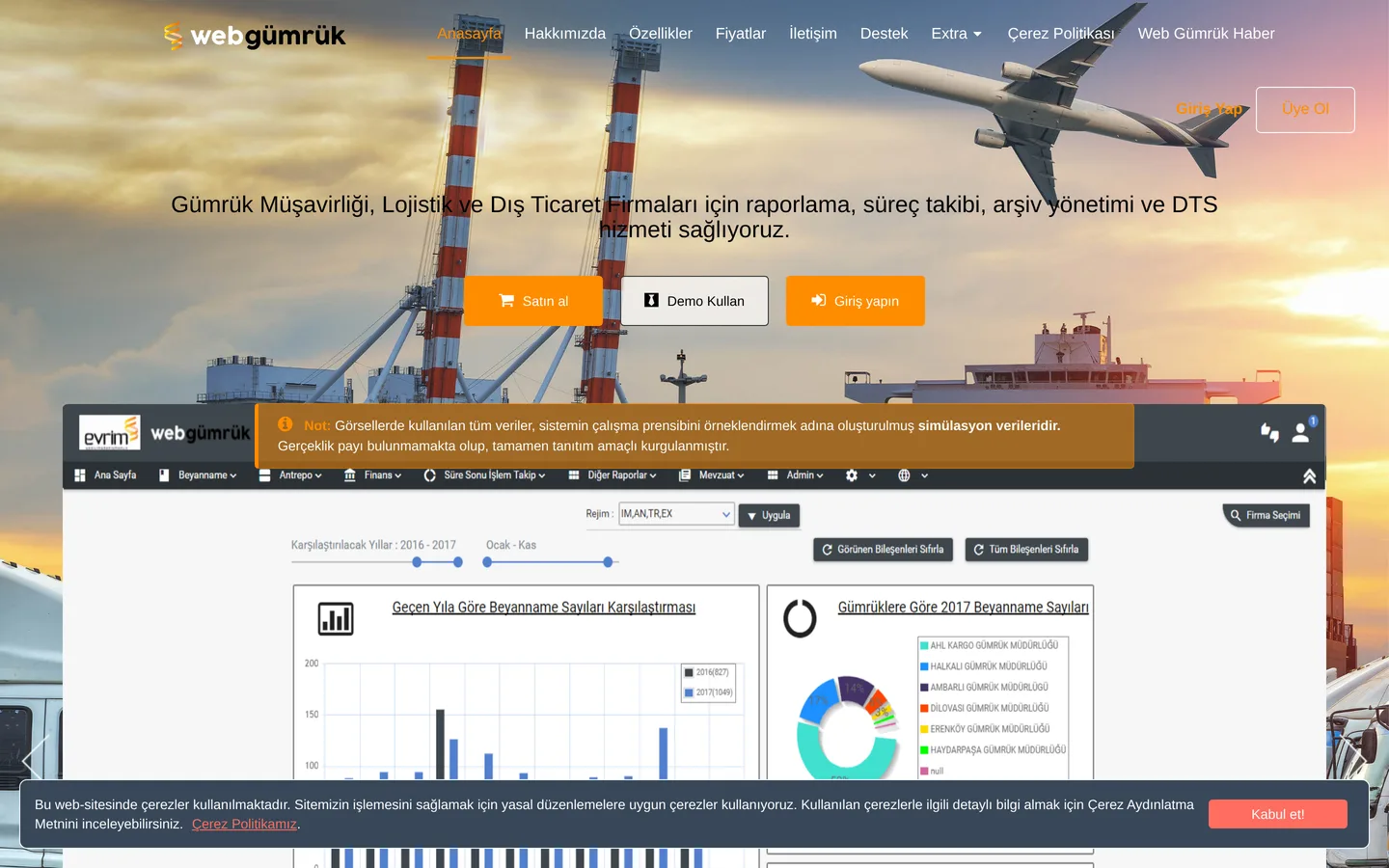Viewport: 1389px width, 868px height.
Task: Open the globe language dropdown
Action: [x=912, y=475]
